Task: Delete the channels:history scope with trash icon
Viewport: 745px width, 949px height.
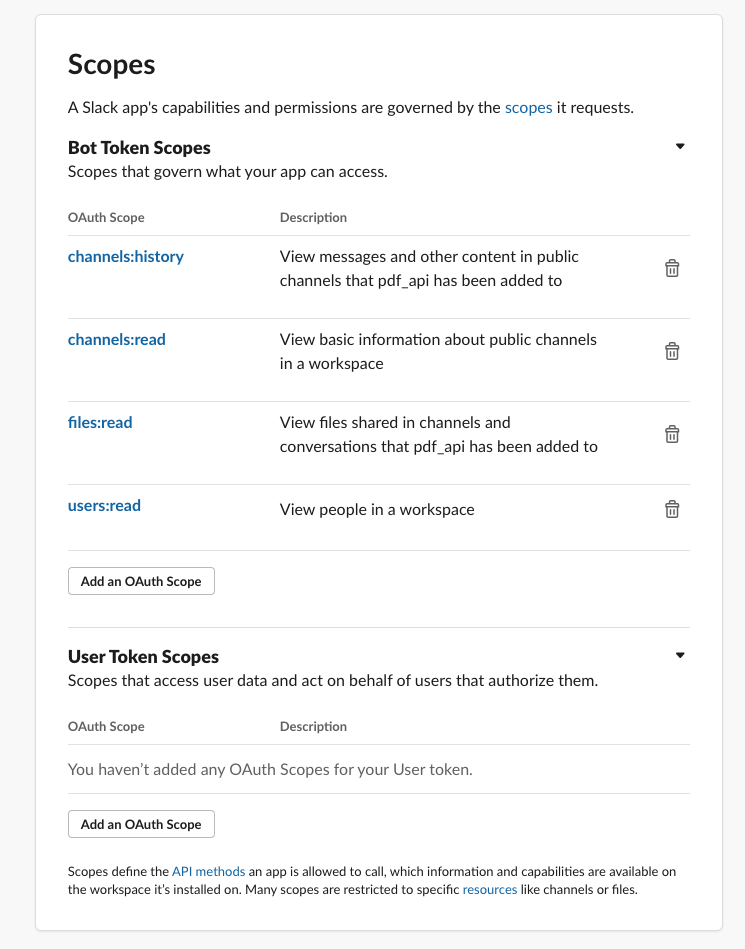Action: 672,268
